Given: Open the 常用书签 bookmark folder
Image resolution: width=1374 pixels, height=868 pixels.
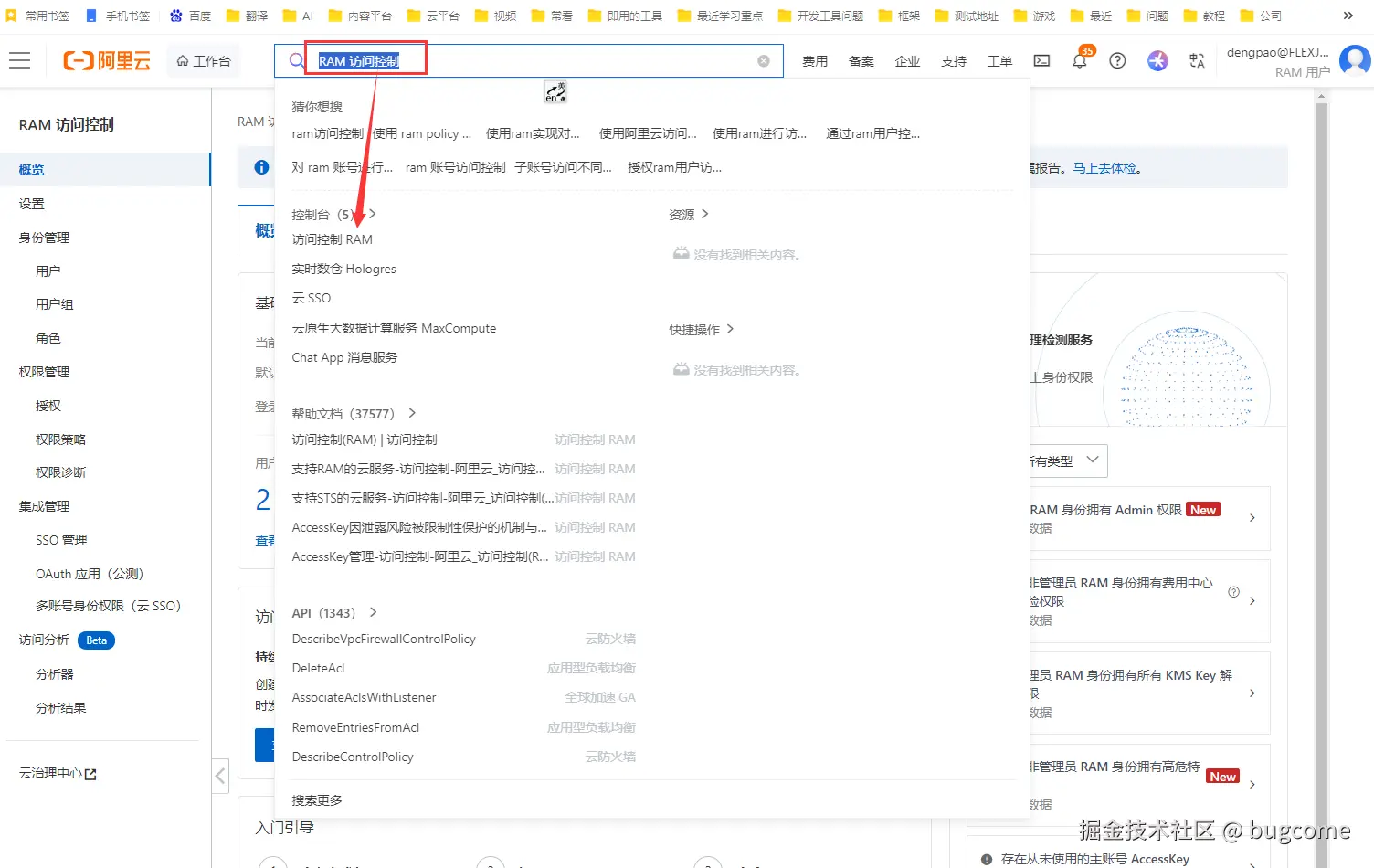Looking at the screenshot, I should coord(38,16).
